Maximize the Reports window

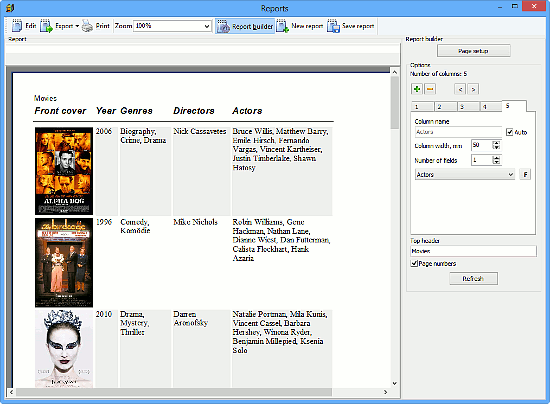[515, 6]
